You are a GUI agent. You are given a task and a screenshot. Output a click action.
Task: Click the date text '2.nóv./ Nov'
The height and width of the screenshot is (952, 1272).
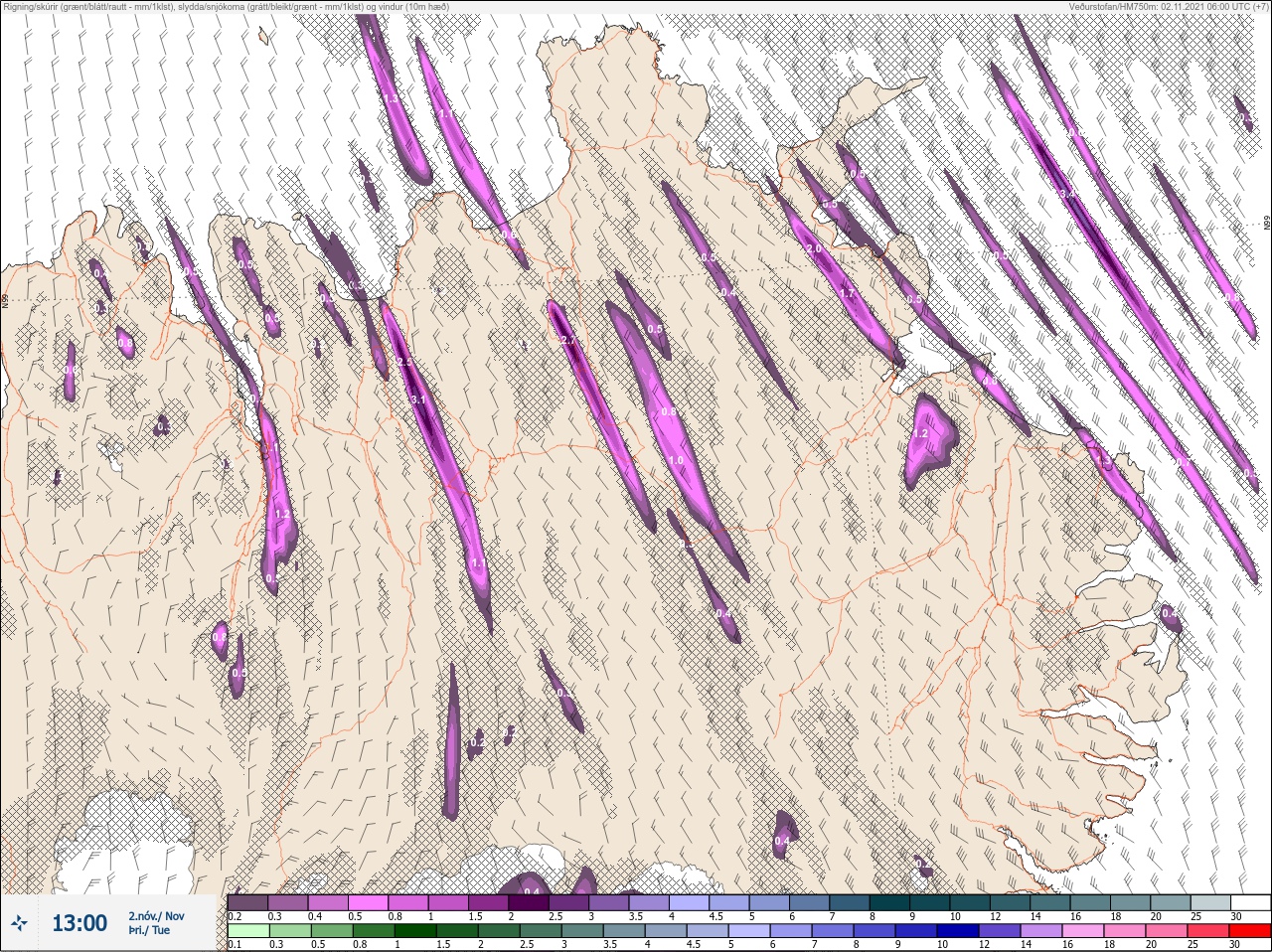156,916
